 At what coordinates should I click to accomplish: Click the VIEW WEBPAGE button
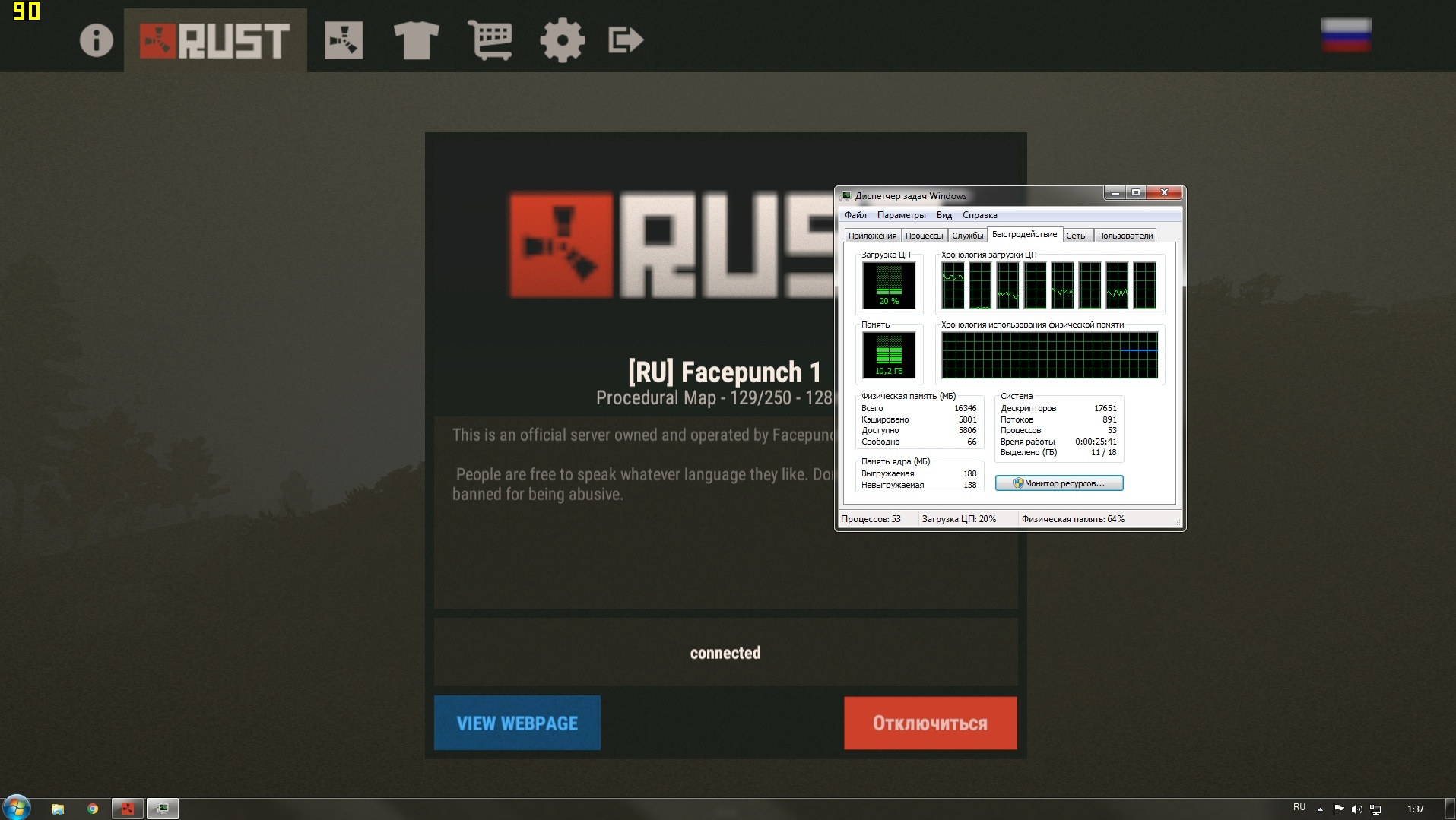[517, 723]
